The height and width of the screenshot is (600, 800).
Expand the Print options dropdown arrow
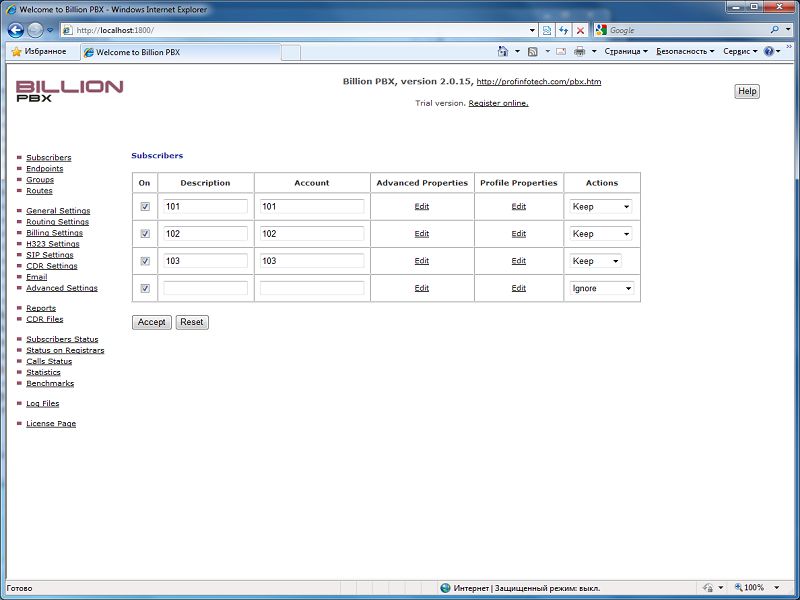point(594,52)
